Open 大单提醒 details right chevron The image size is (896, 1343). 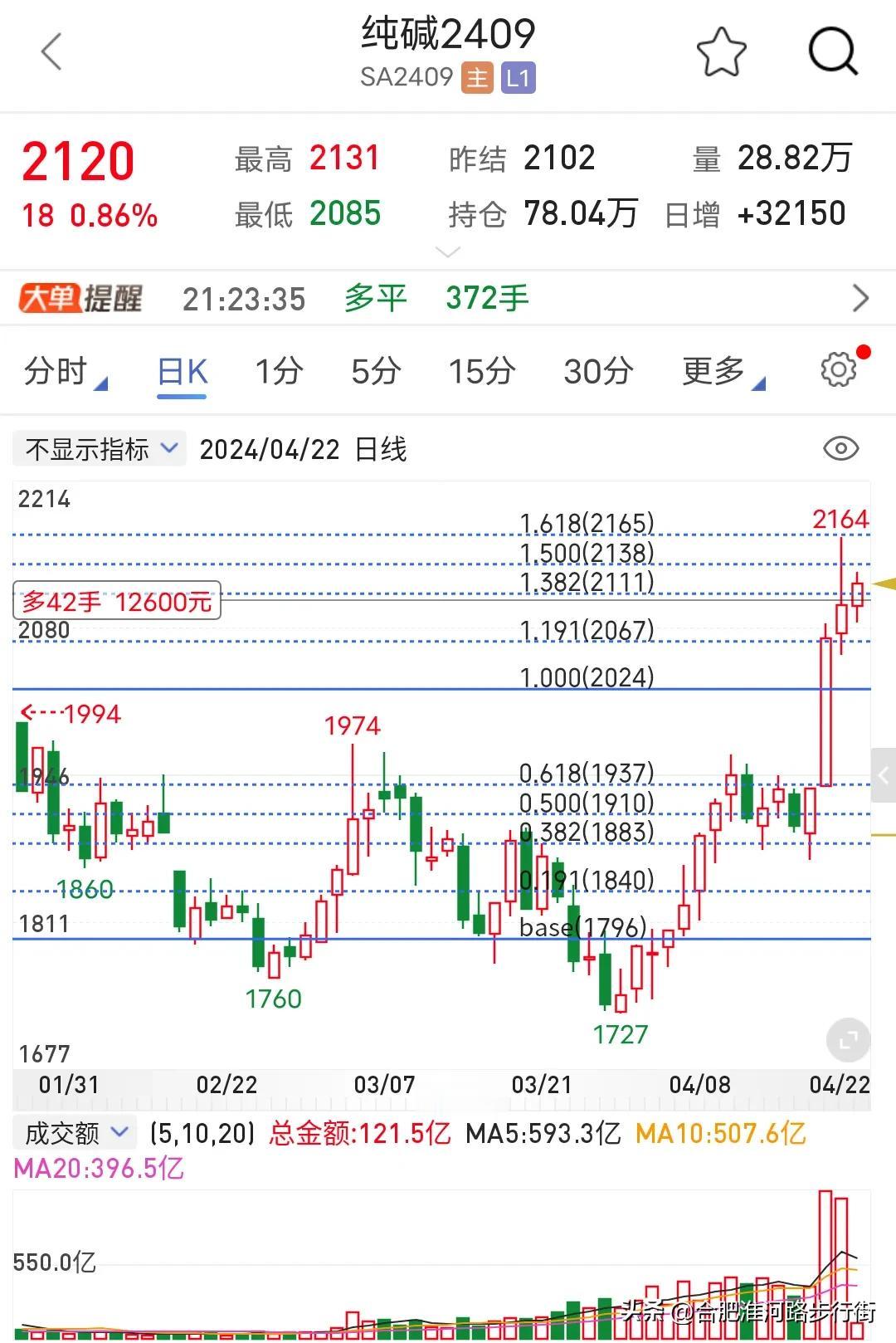861,298
